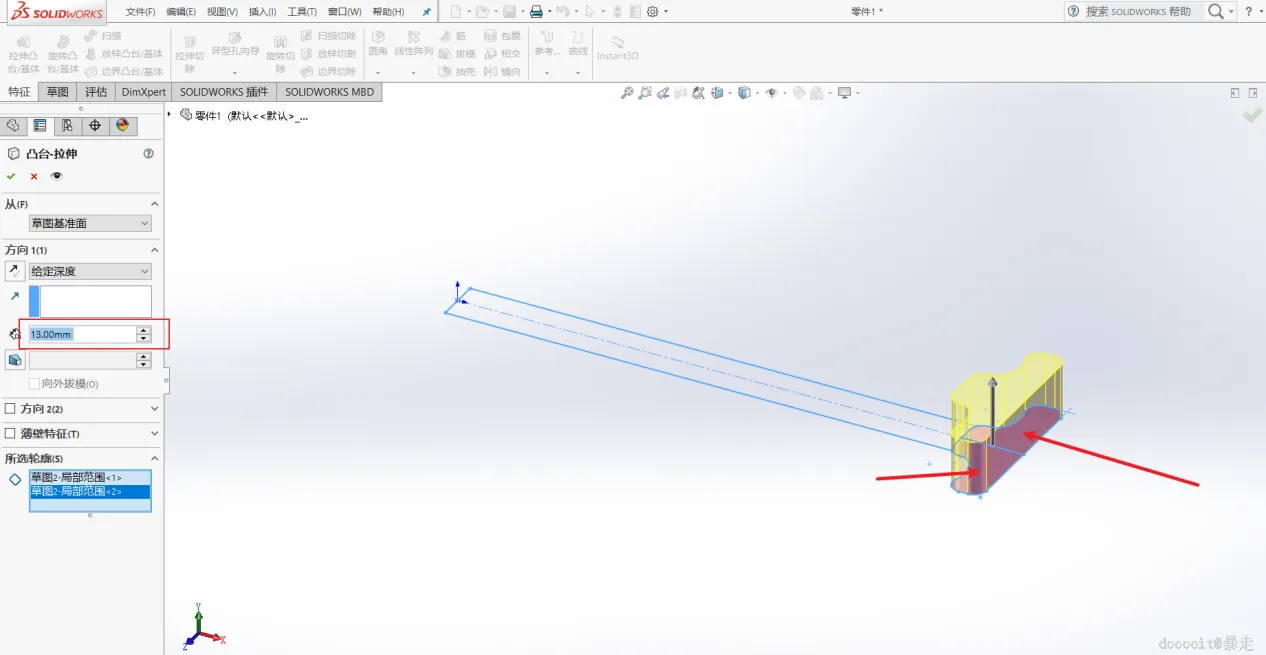Screen dimensions: 1266x655
Task: Open the ConfigurationManager panel tab
Action: tap(67, 125)
